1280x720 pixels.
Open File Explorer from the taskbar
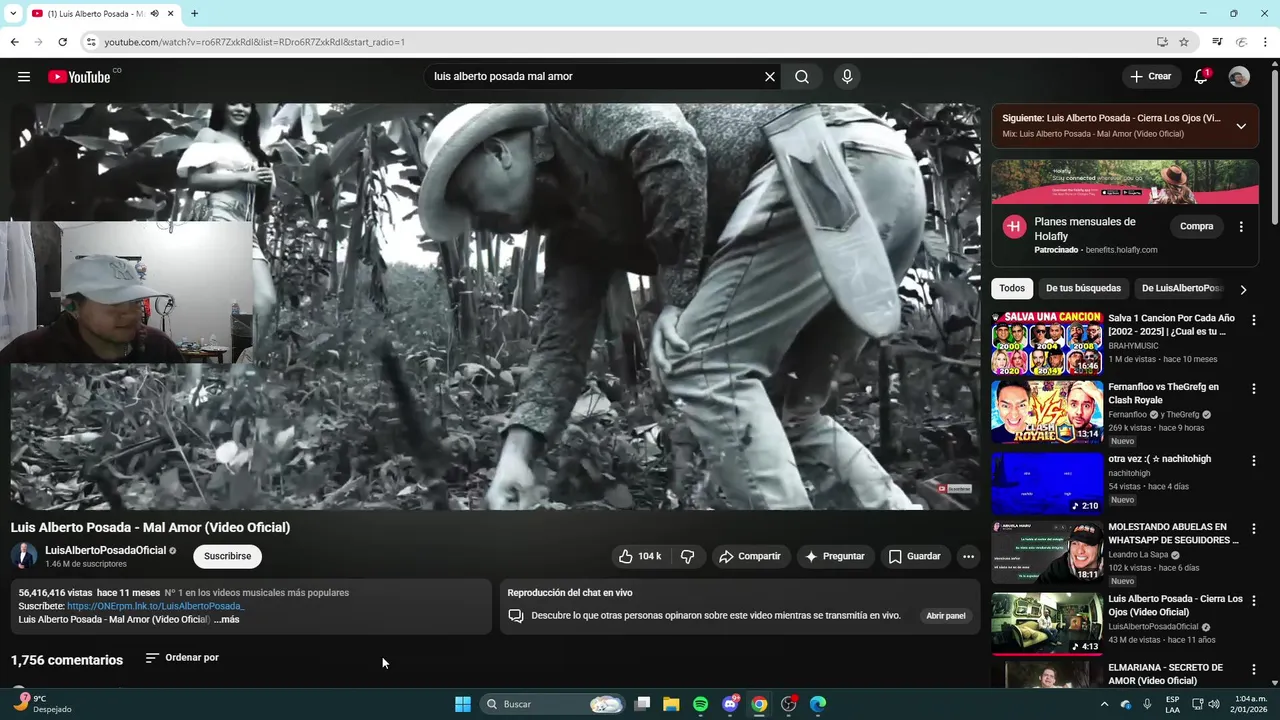click(671, 704)
